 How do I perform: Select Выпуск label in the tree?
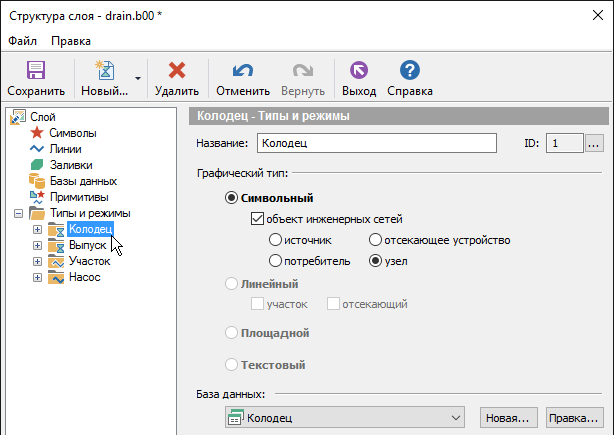coord(87,245)
